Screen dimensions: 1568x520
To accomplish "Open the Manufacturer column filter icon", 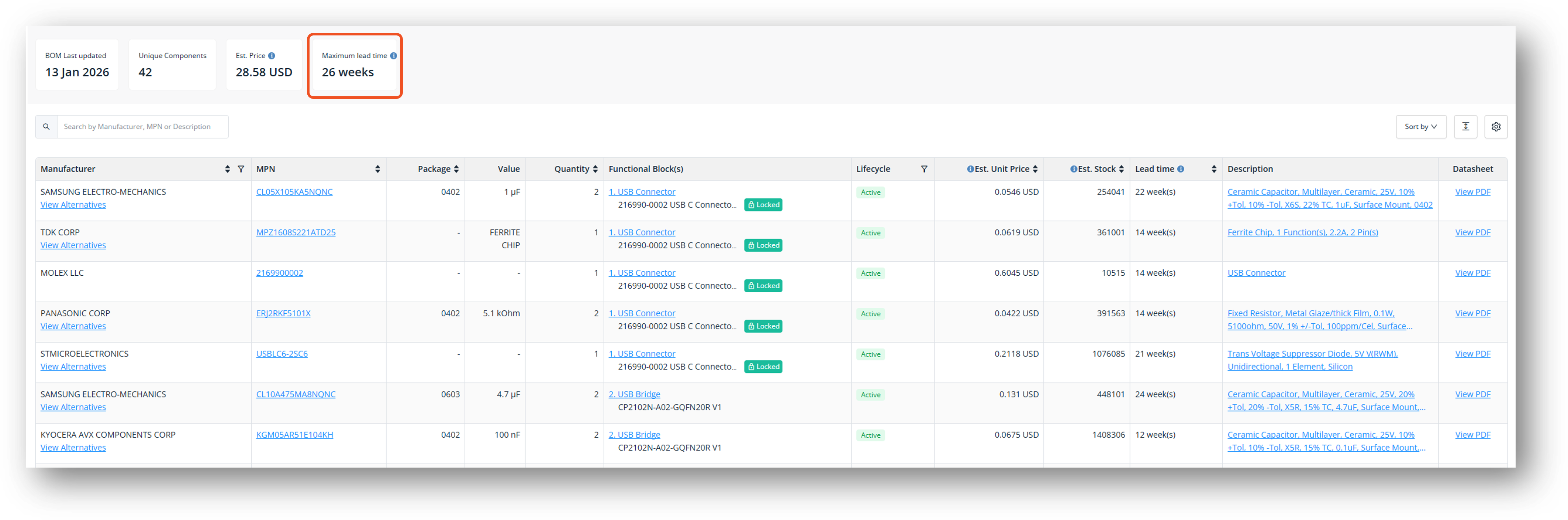I will point(241,169).
